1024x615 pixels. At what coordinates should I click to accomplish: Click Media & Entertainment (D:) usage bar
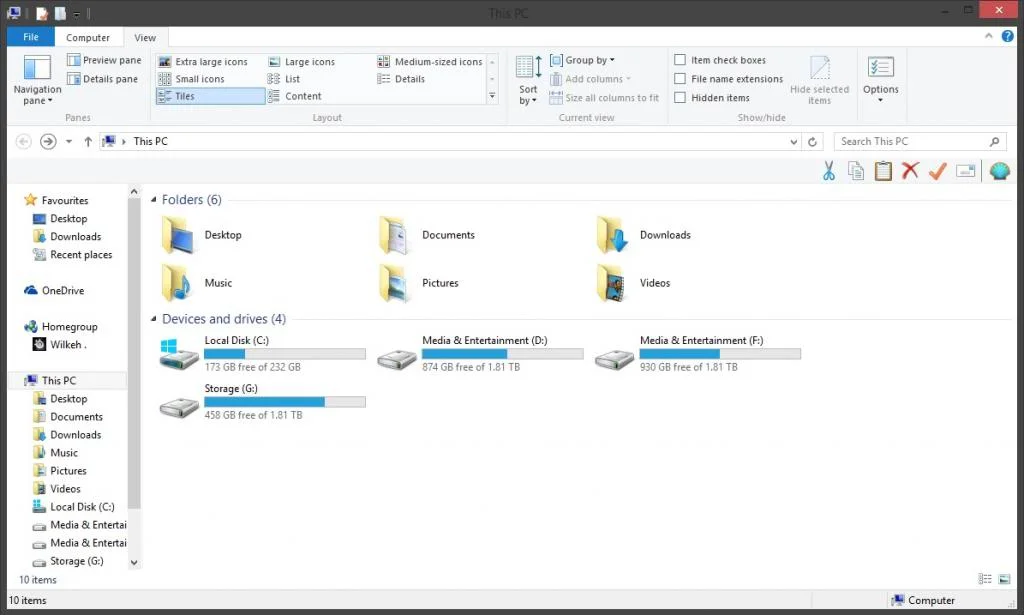[502, 354]
